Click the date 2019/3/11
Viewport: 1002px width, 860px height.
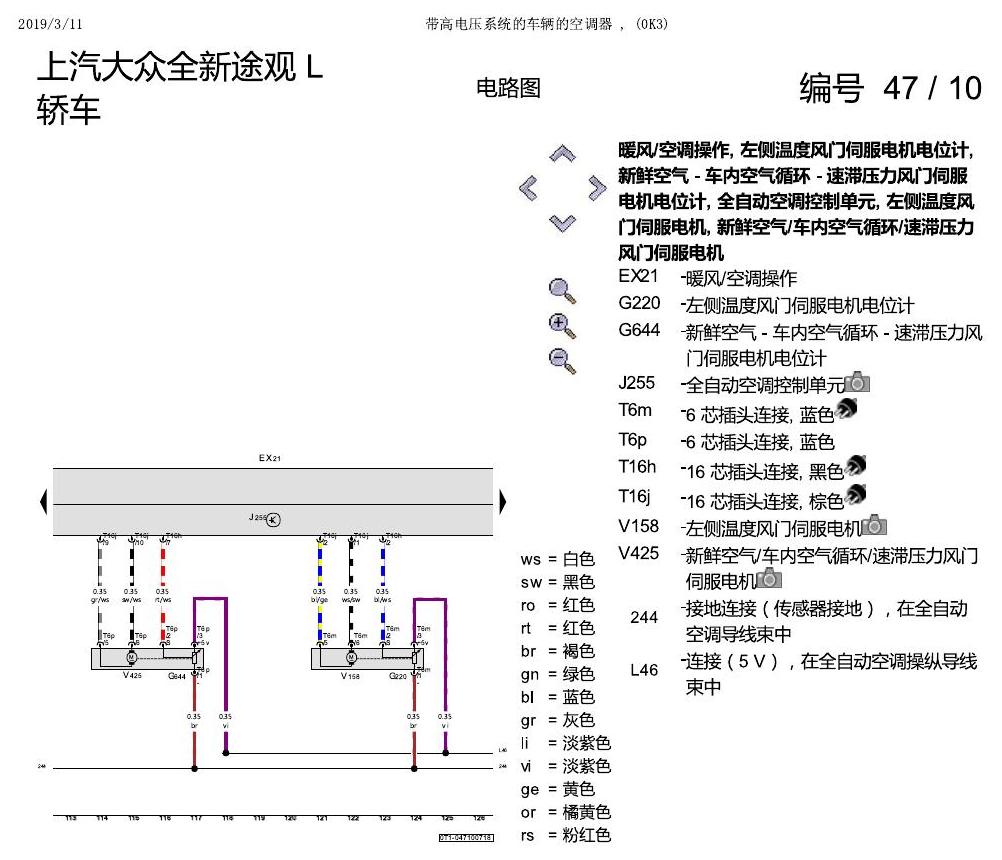click(x=50, y=24)
